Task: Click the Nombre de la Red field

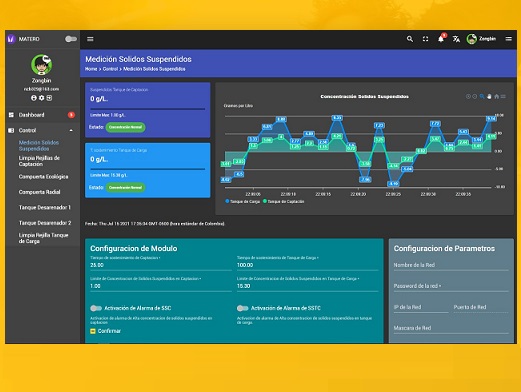Action: pyautogui.click(x=451, y=265)
